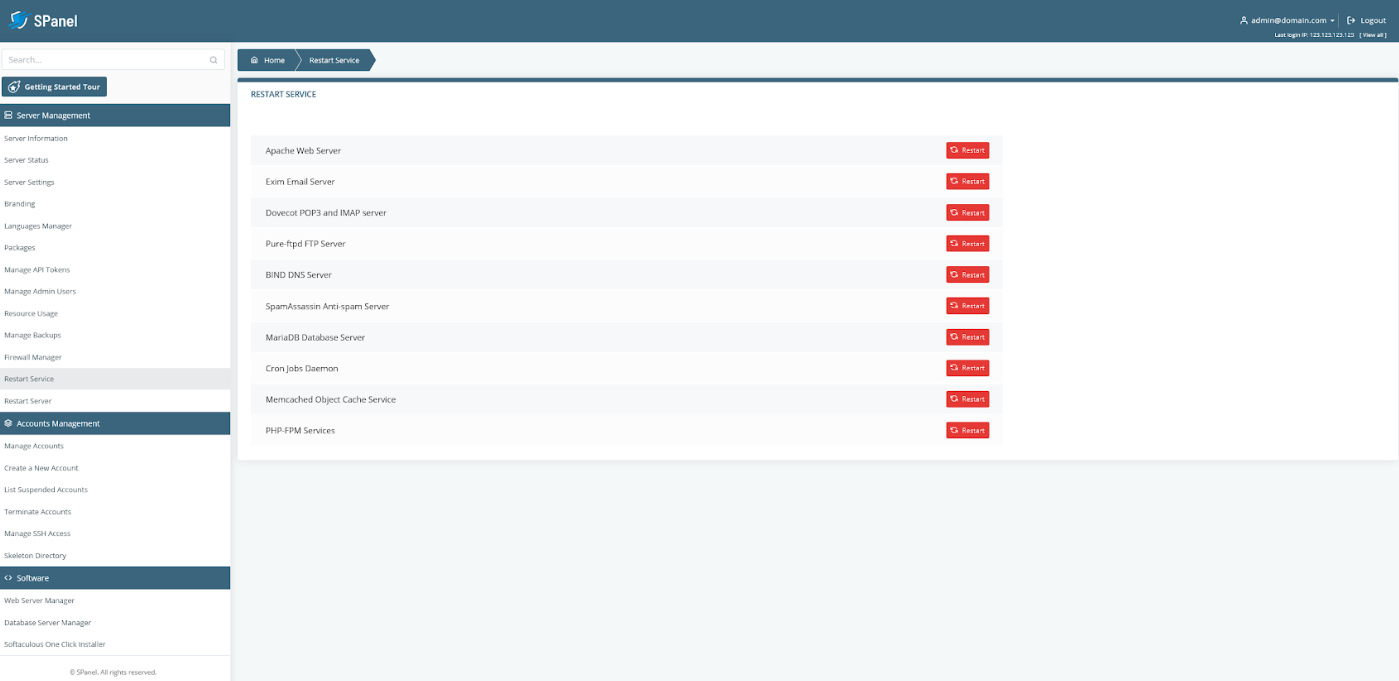1399x681 pixels.
Task: Click the Home icon in breadcrumb
Action: [255, 60]
